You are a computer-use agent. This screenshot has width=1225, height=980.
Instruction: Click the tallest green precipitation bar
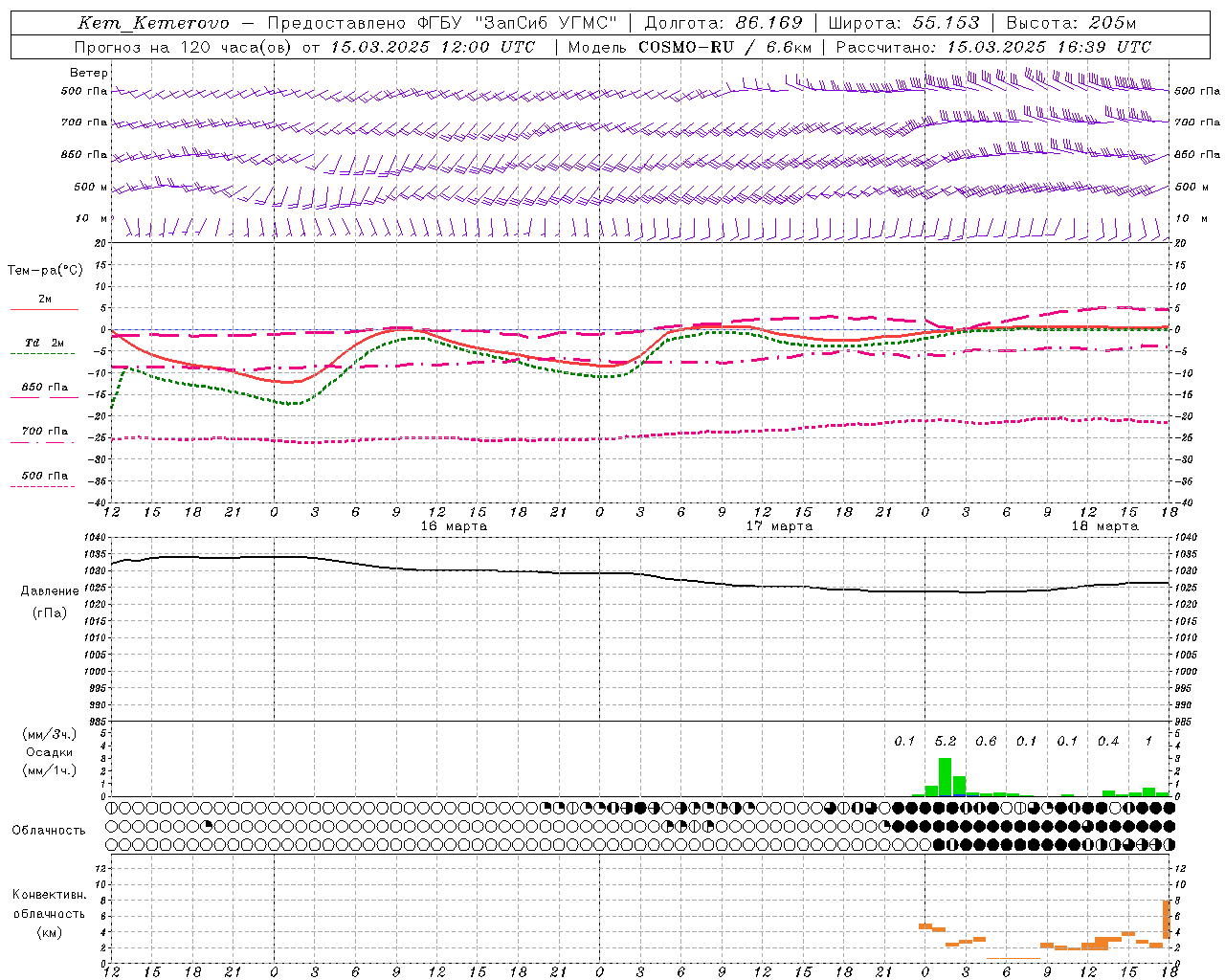point(945,777)
